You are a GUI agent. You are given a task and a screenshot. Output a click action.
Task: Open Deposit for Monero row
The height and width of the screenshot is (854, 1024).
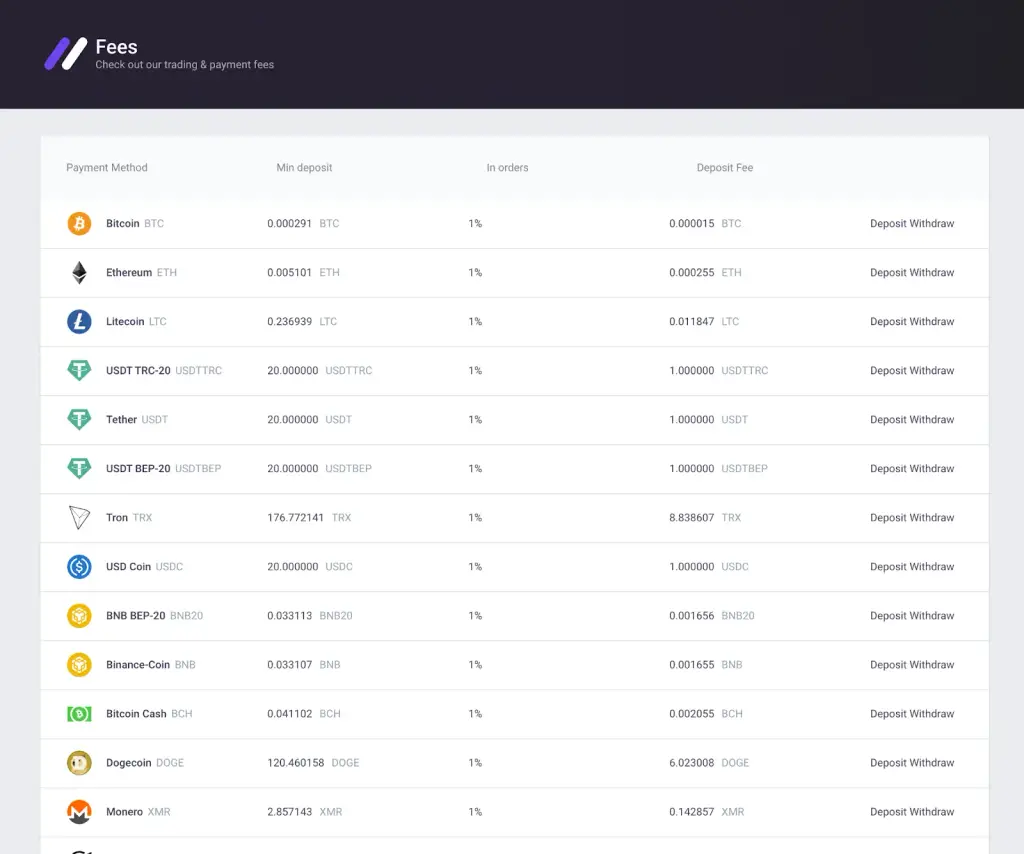[x=888, y=812]
